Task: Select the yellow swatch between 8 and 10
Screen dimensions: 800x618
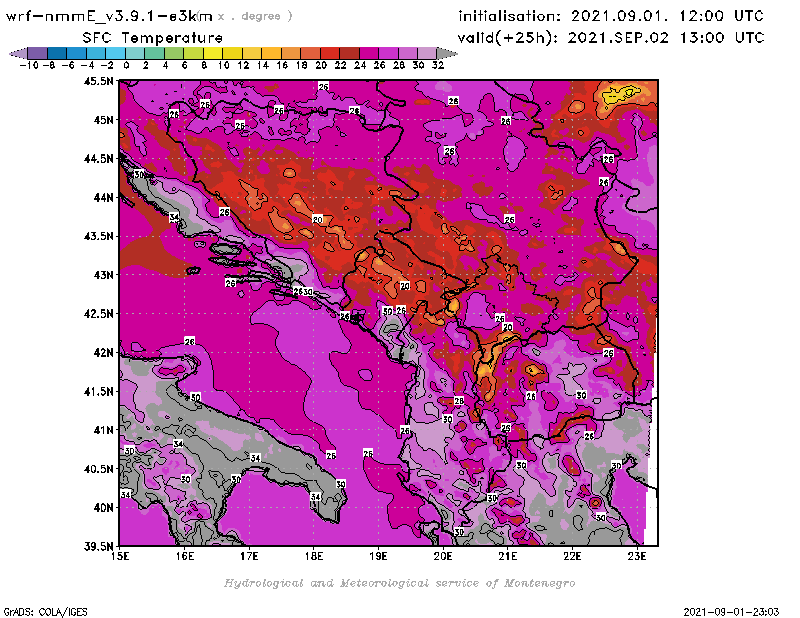Action: tap(213, 53)
